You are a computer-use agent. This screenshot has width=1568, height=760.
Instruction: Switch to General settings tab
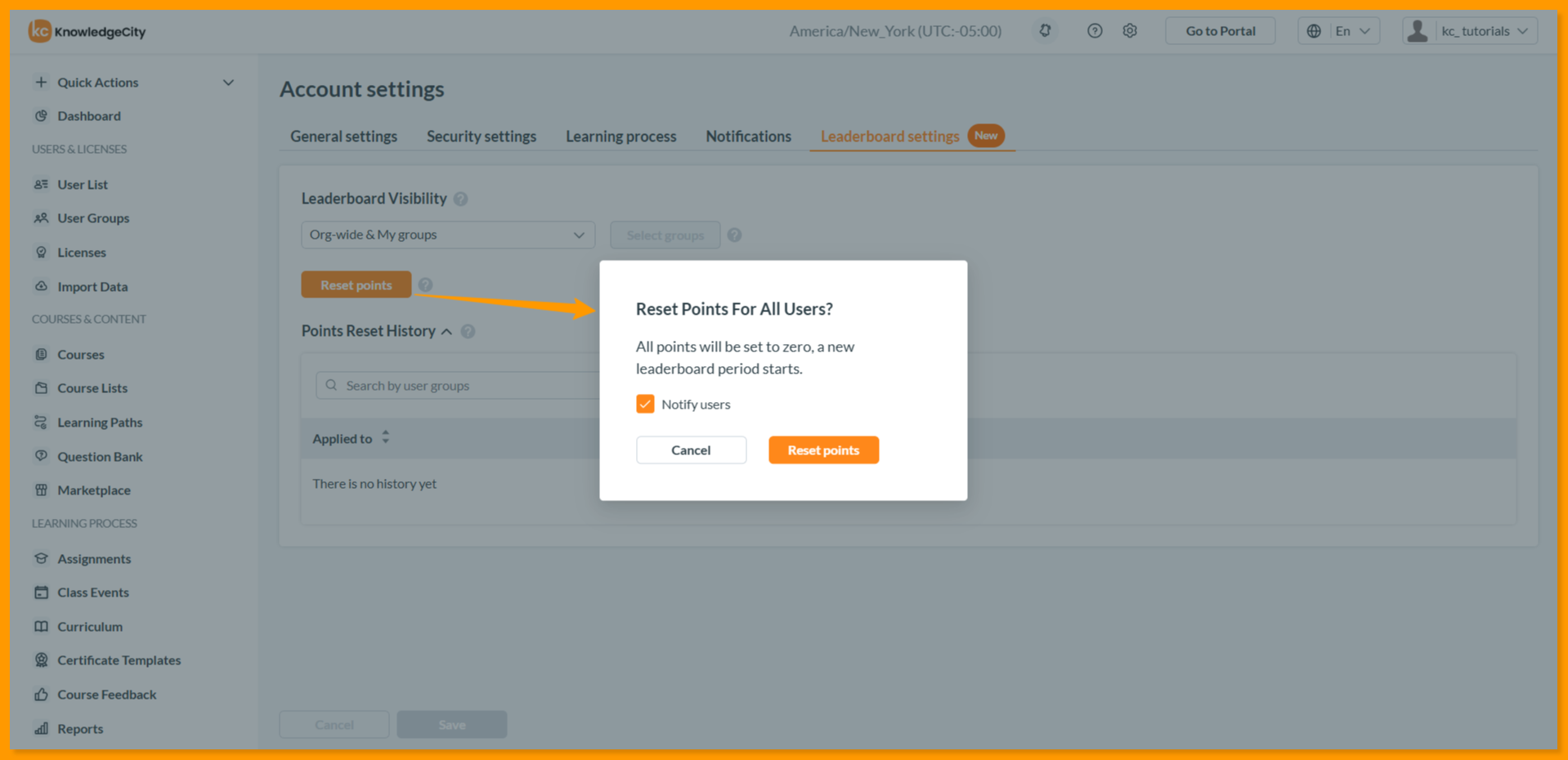343,136
